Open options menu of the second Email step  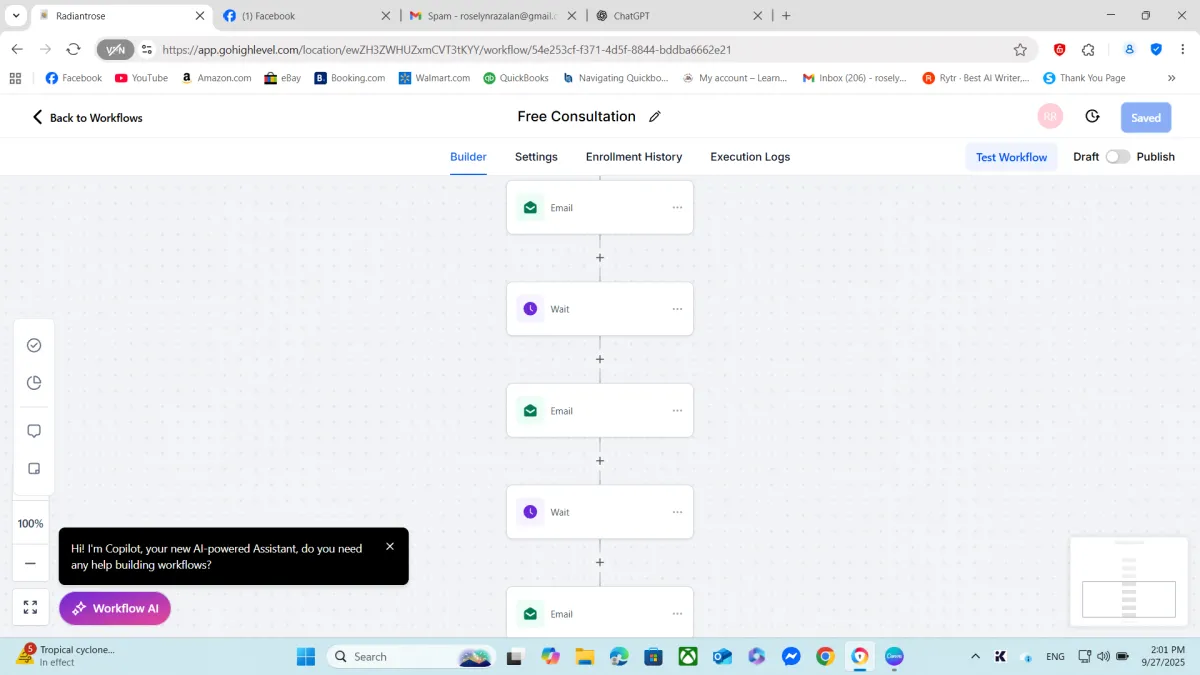point(677,411)
